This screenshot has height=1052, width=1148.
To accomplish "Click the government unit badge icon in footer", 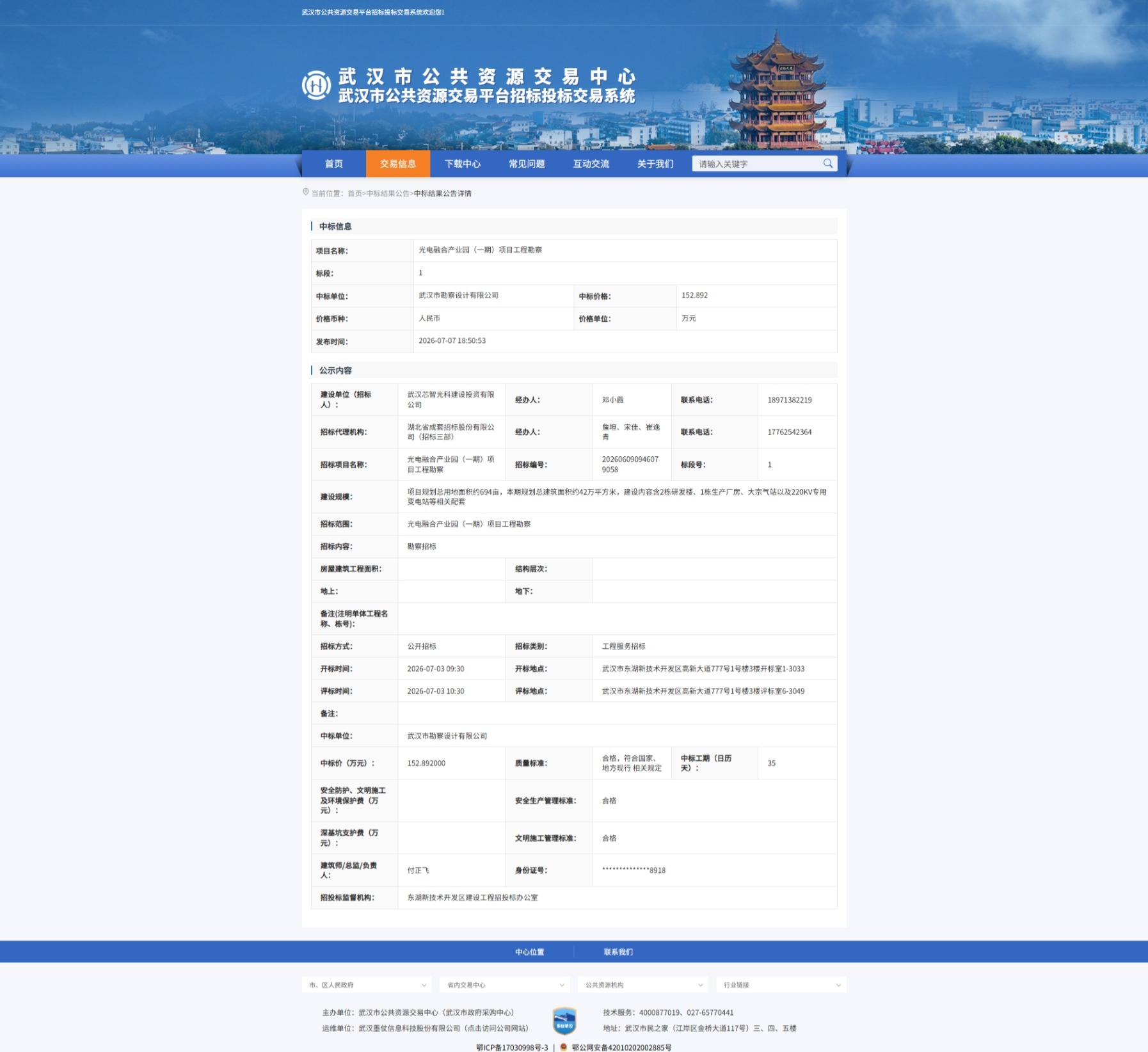I will coord(564,1020).
